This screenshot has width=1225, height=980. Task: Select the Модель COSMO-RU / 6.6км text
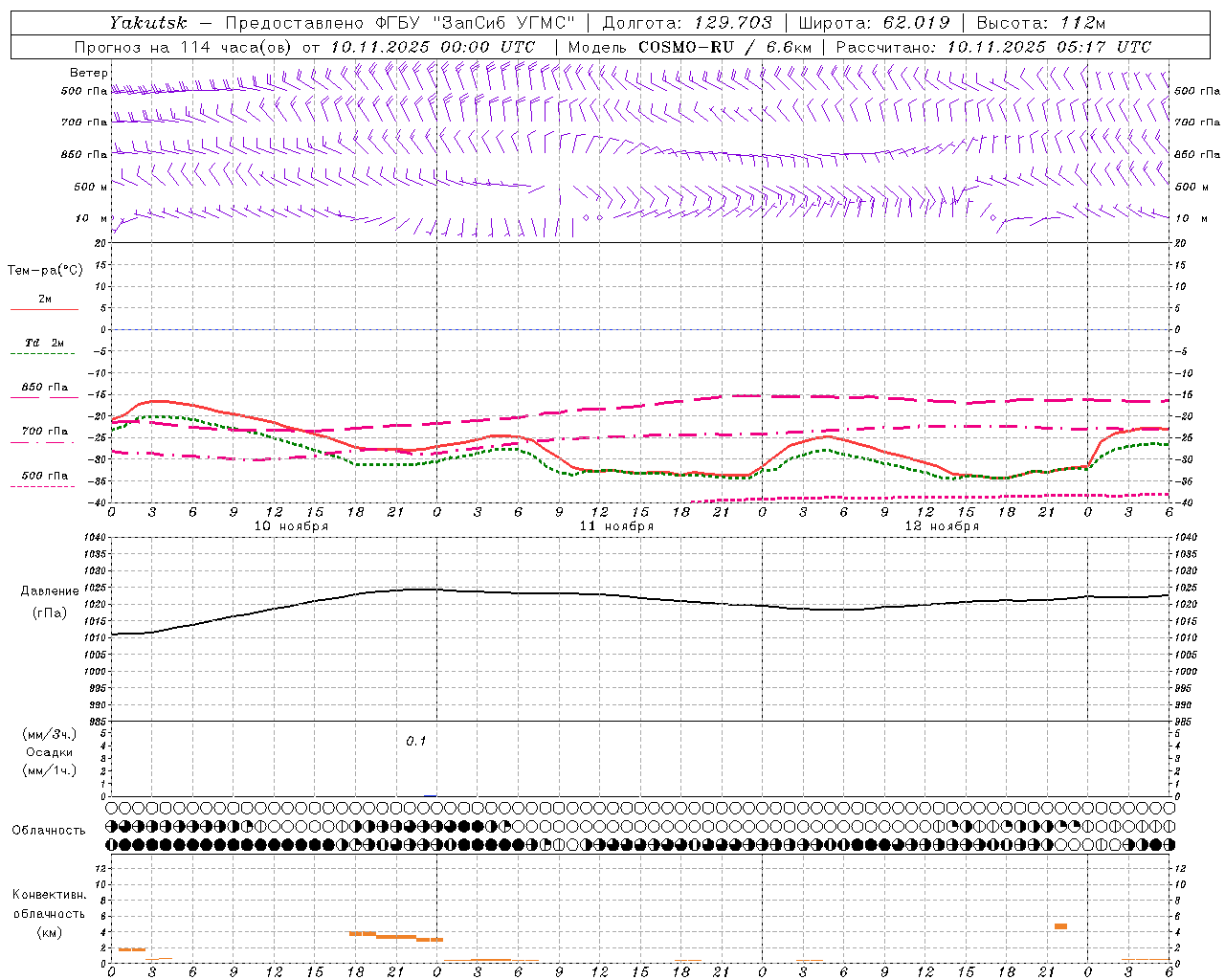[x=689, y=47]
